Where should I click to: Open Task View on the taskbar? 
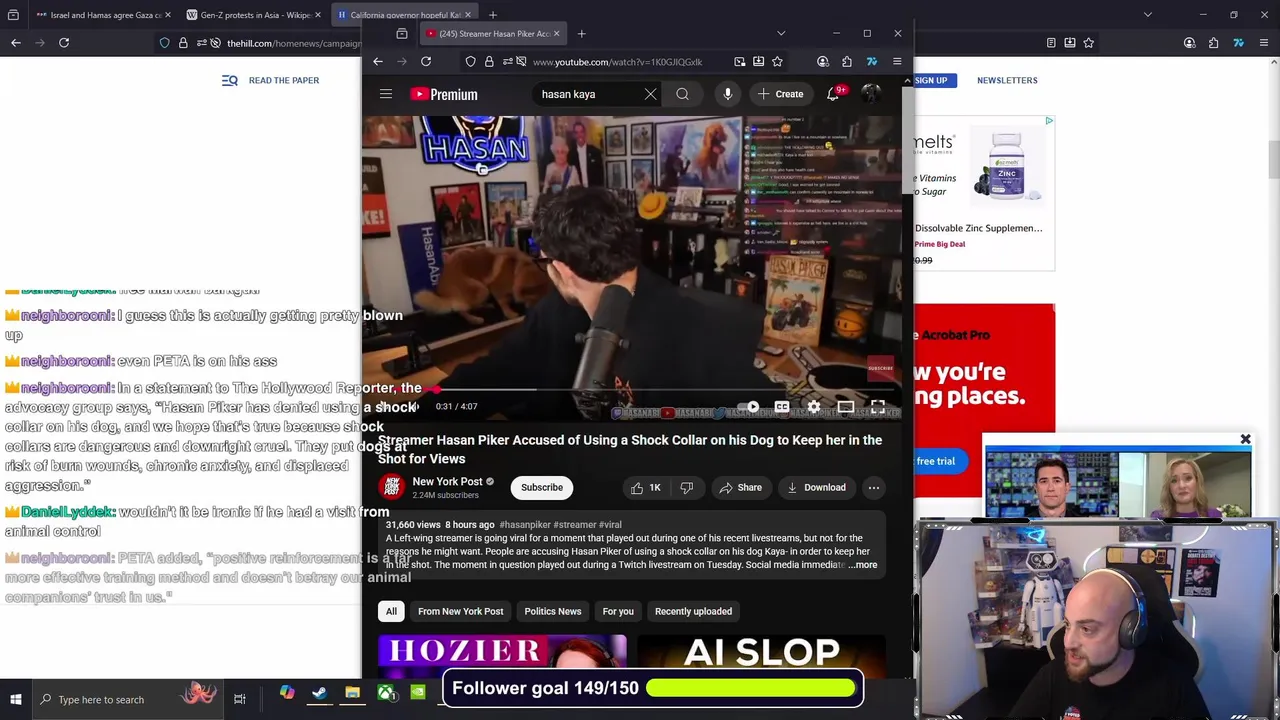coord(240,699)
